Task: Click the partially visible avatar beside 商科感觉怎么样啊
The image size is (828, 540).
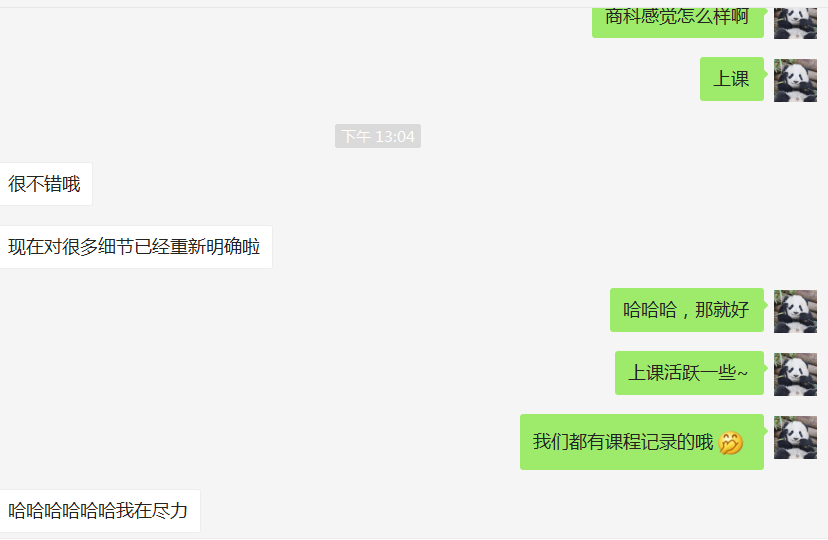Action: pos(795,23)
